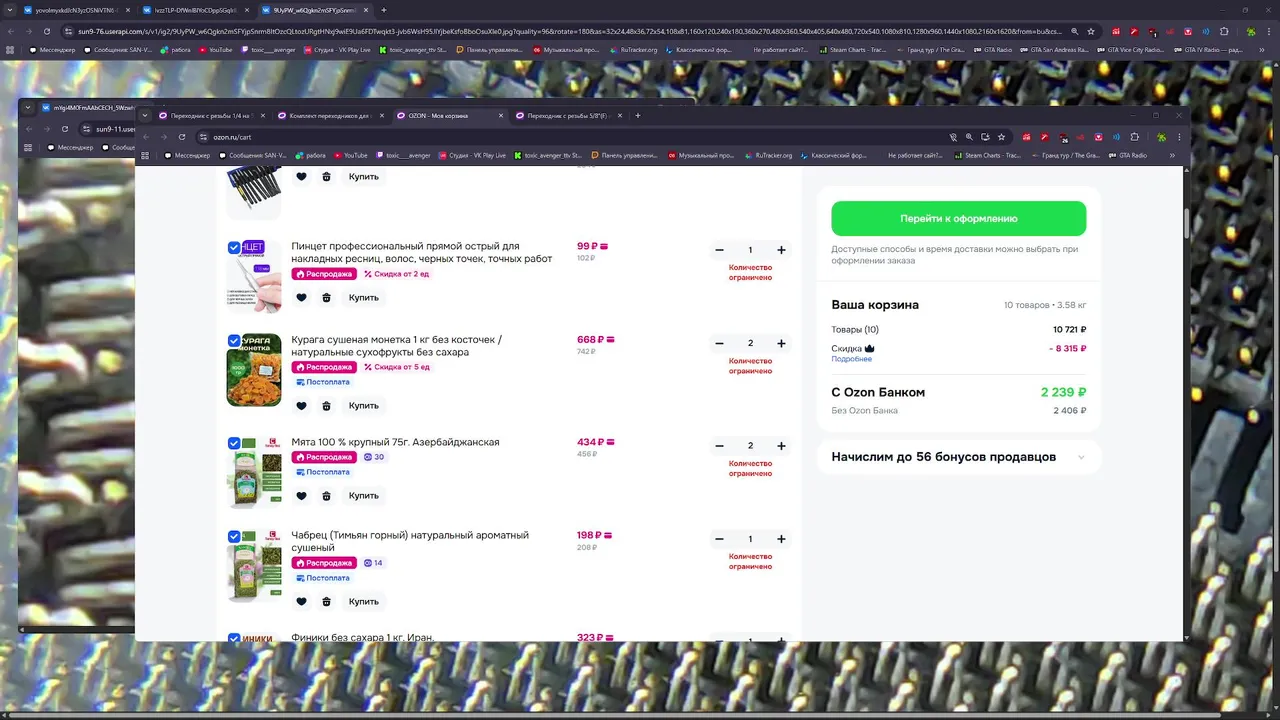The image size is (1280, 720).
Task: Click Постоплата badge under Курага item
Action: [322, 382]
